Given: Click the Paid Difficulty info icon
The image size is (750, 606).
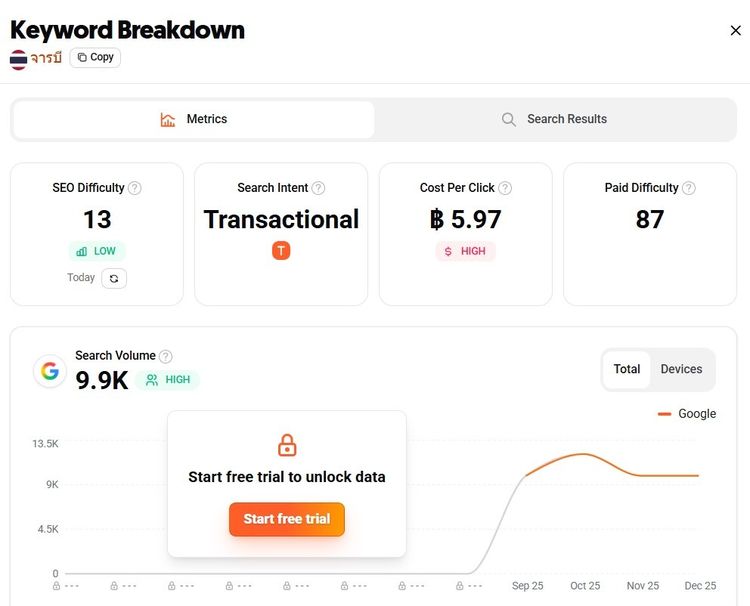Looking at the screenshot, I should (x=688, y=188).
